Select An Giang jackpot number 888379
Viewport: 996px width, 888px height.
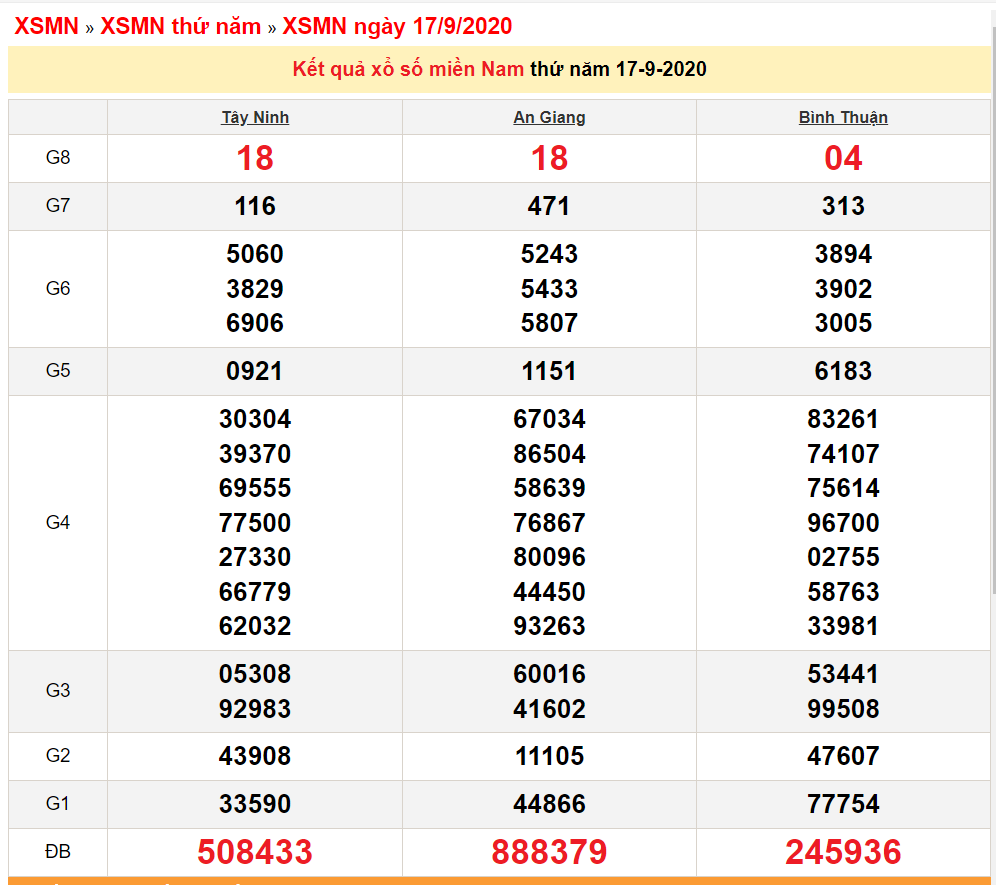(x=548, y=853)
